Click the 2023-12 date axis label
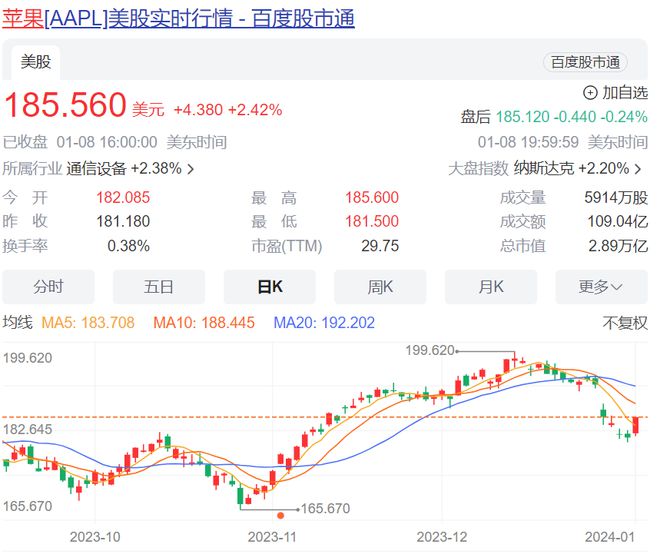The width and height of the screenshot is (660, 554). click(x=442, y=537)
